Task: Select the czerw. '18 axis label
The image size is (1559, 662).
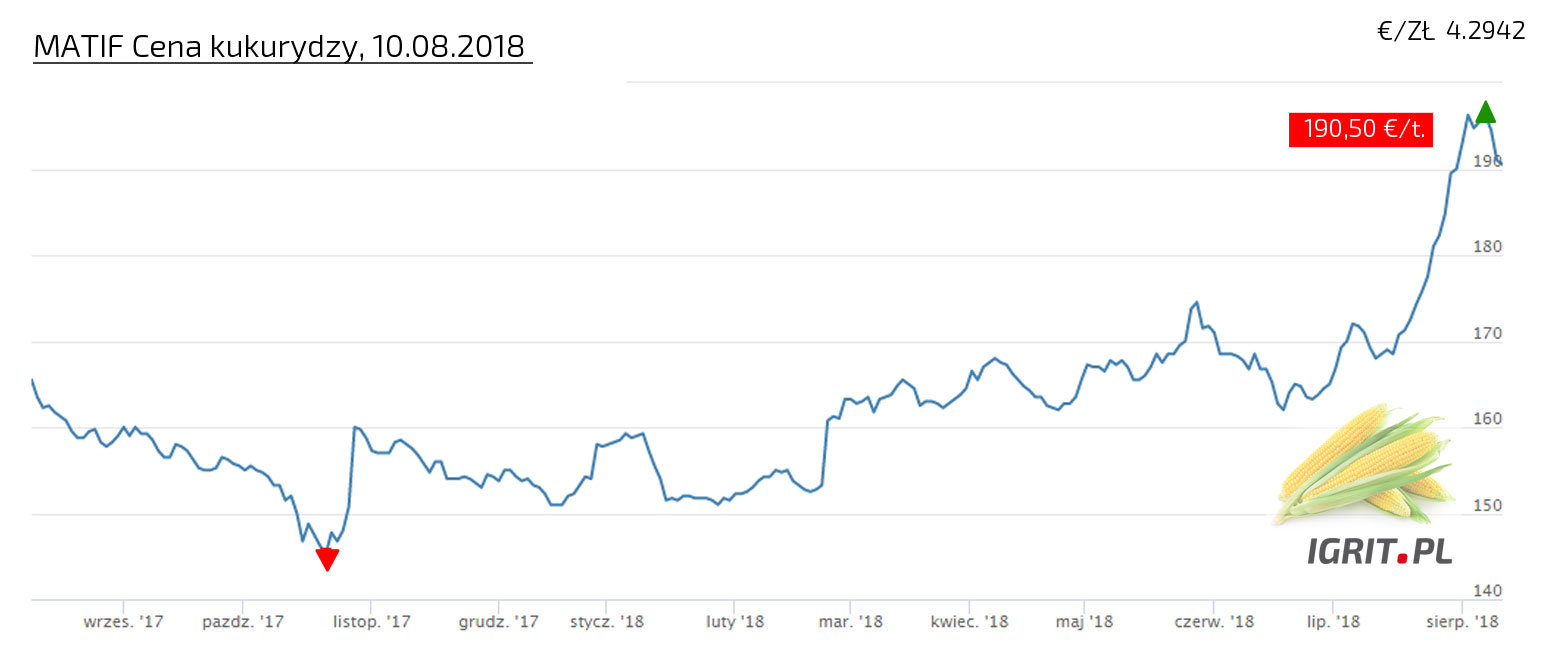Action: tap(1214, 622)
